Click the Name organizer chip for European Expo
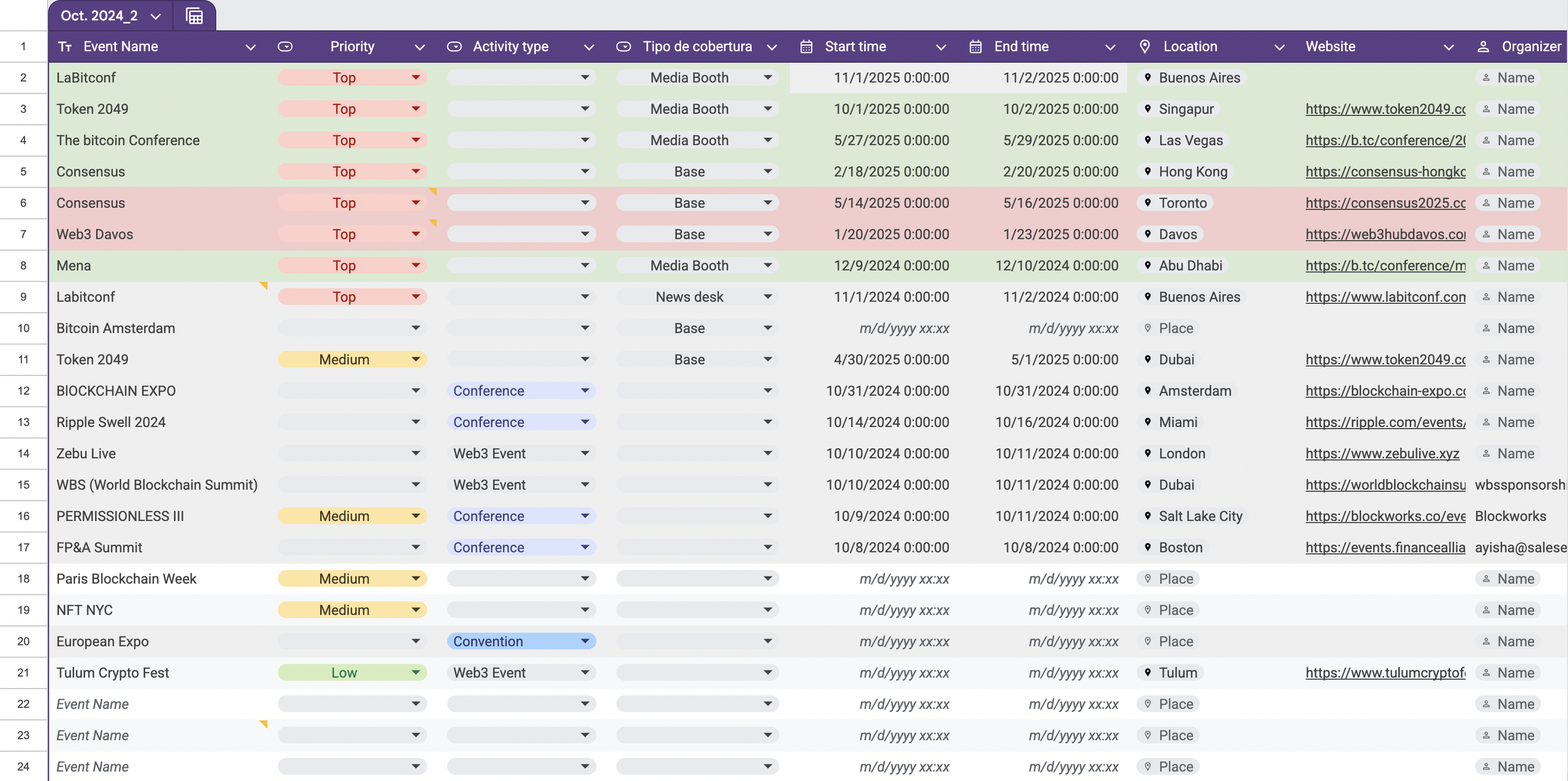1568x781 pixels. [x=1508, y=641]
